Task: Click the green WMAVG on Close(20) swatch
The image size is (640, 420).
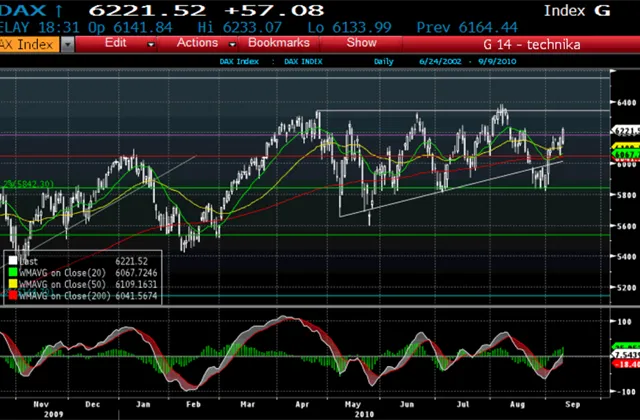Action: pyautogui.click(x=13, y=272)
